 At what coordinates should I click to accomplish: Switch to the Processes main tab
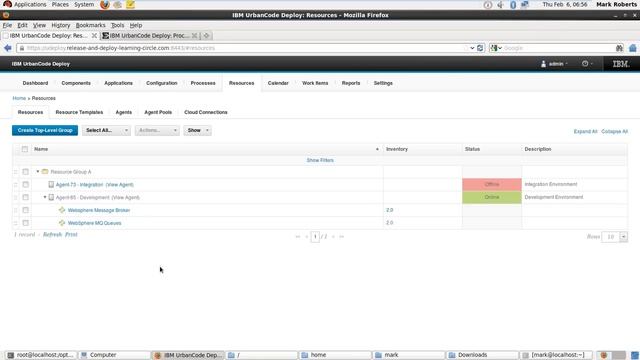(x=203, y=83)
